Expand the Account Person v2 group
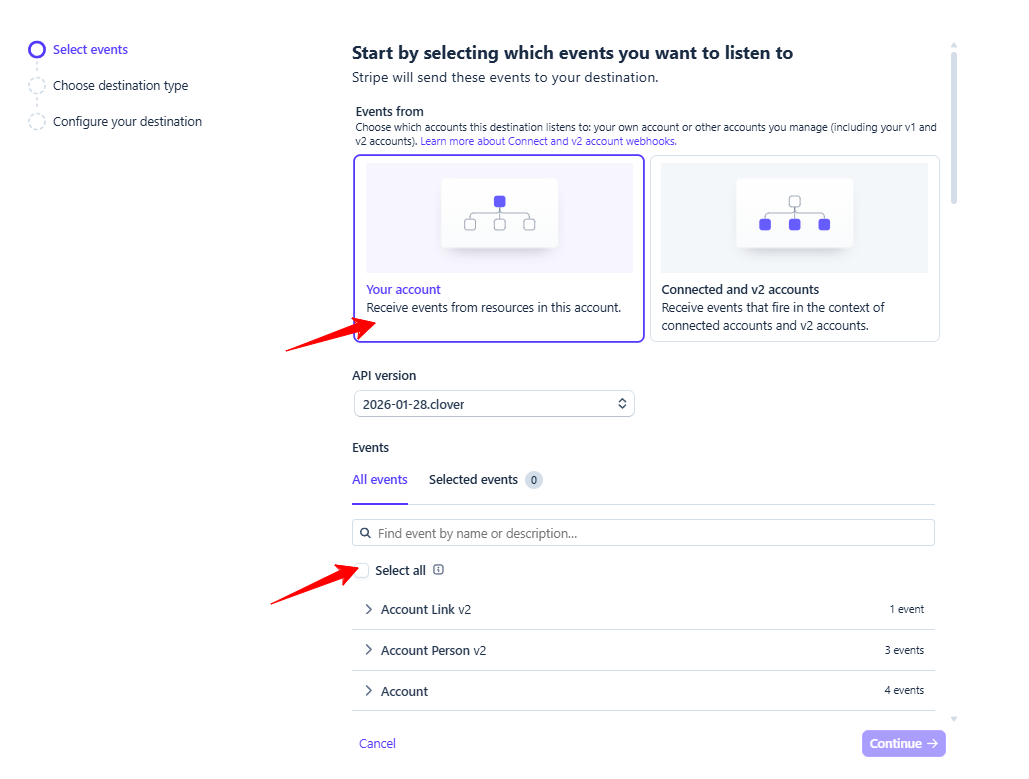 (x=369, y=650)
